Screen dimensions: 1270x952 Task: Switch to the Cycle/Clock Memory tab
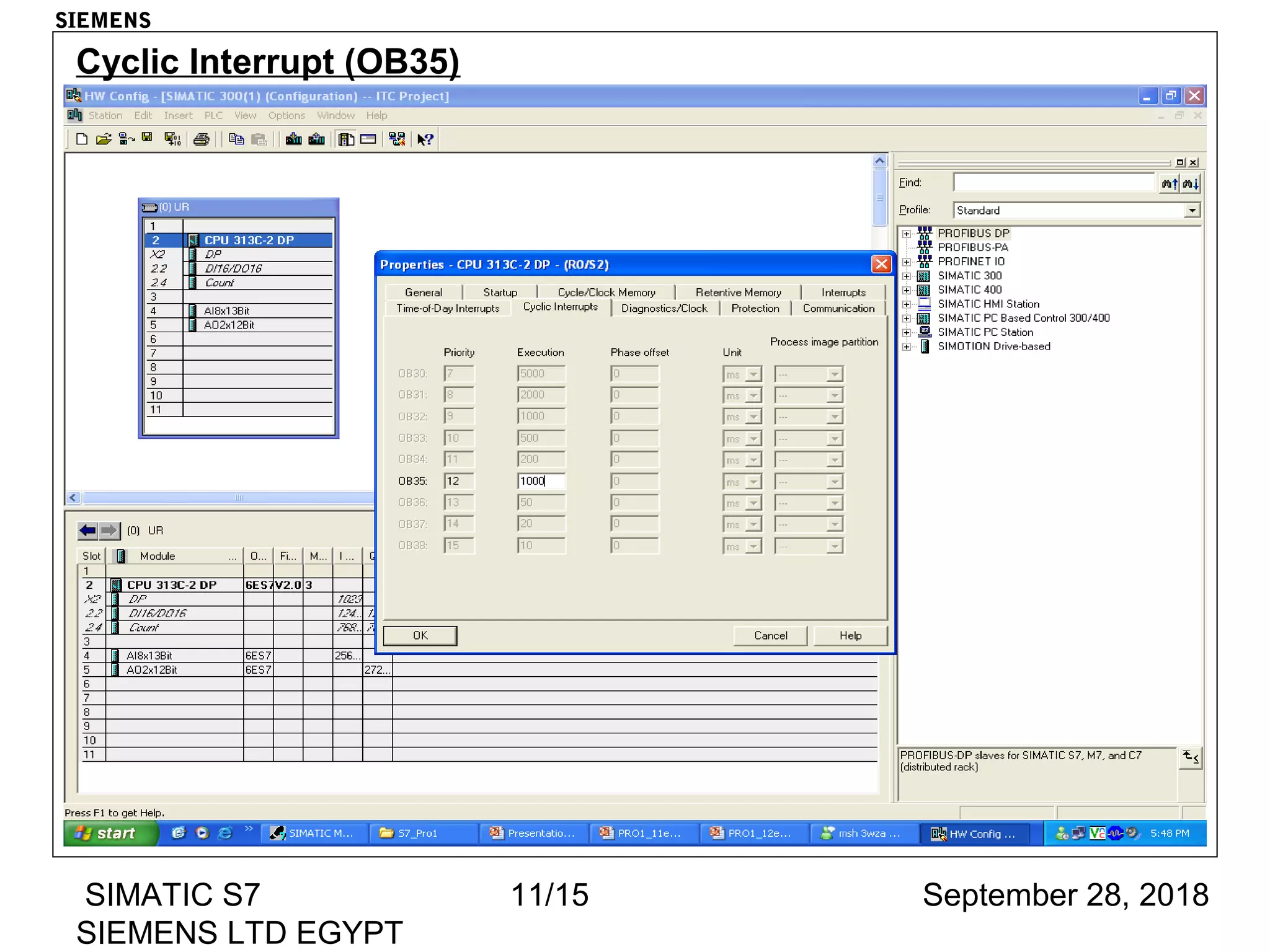click(x=606, y=293)
